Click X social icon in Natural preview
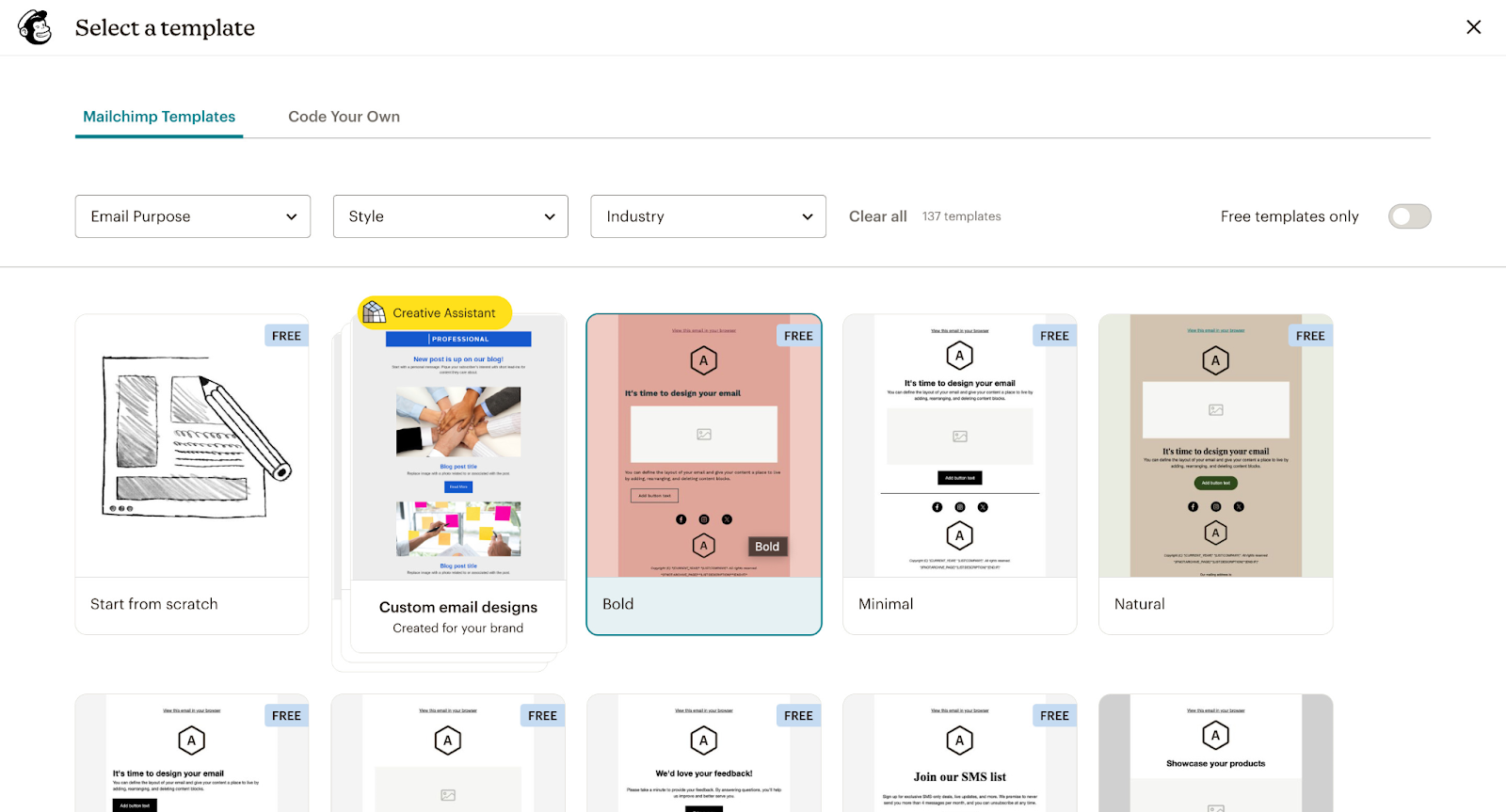The width and height of the screenshot is (1506, 812). pyautogui.click(x=1239, y=506)
